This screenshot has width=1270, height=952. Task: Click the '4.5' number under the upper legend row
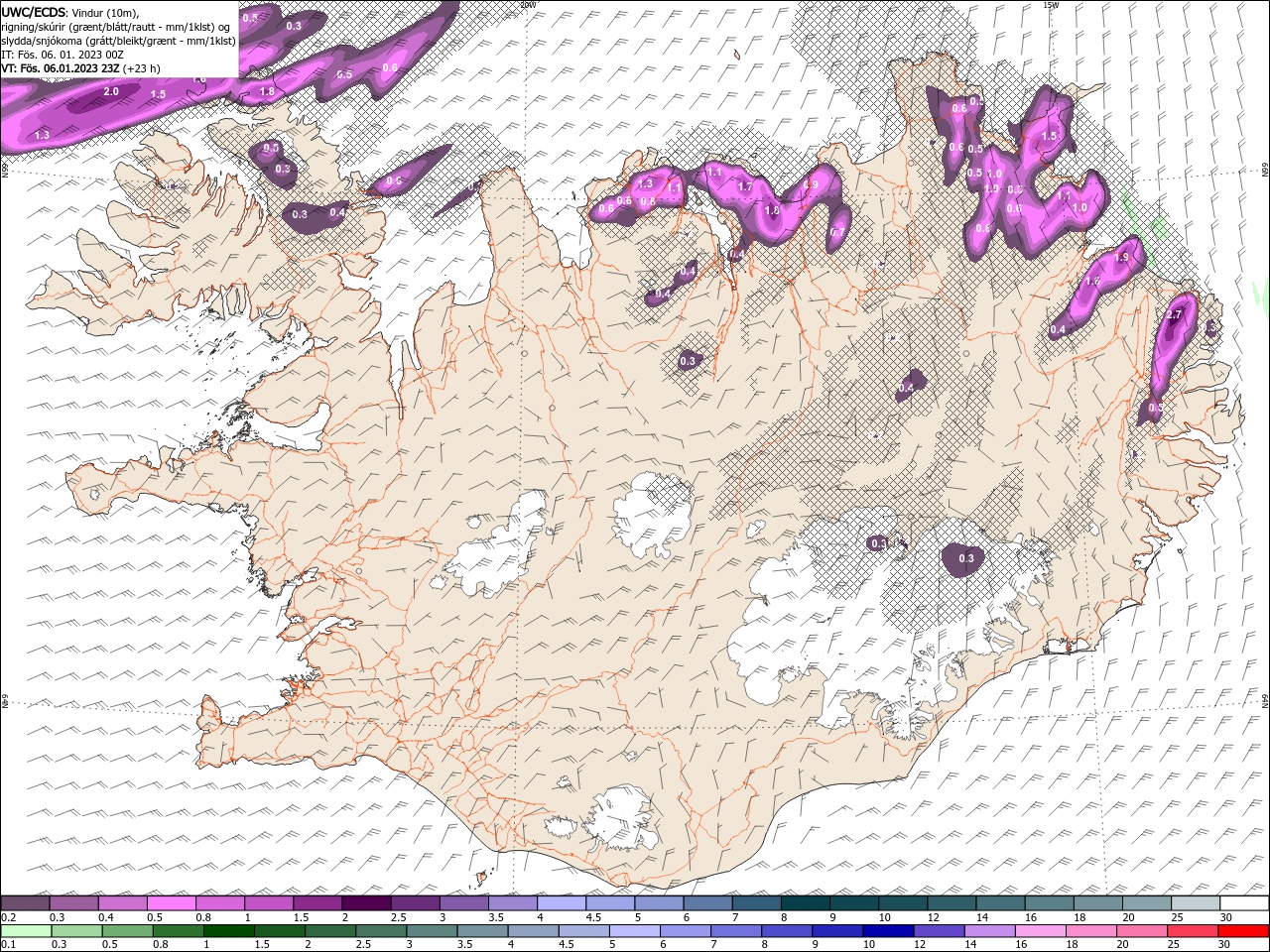593,917
